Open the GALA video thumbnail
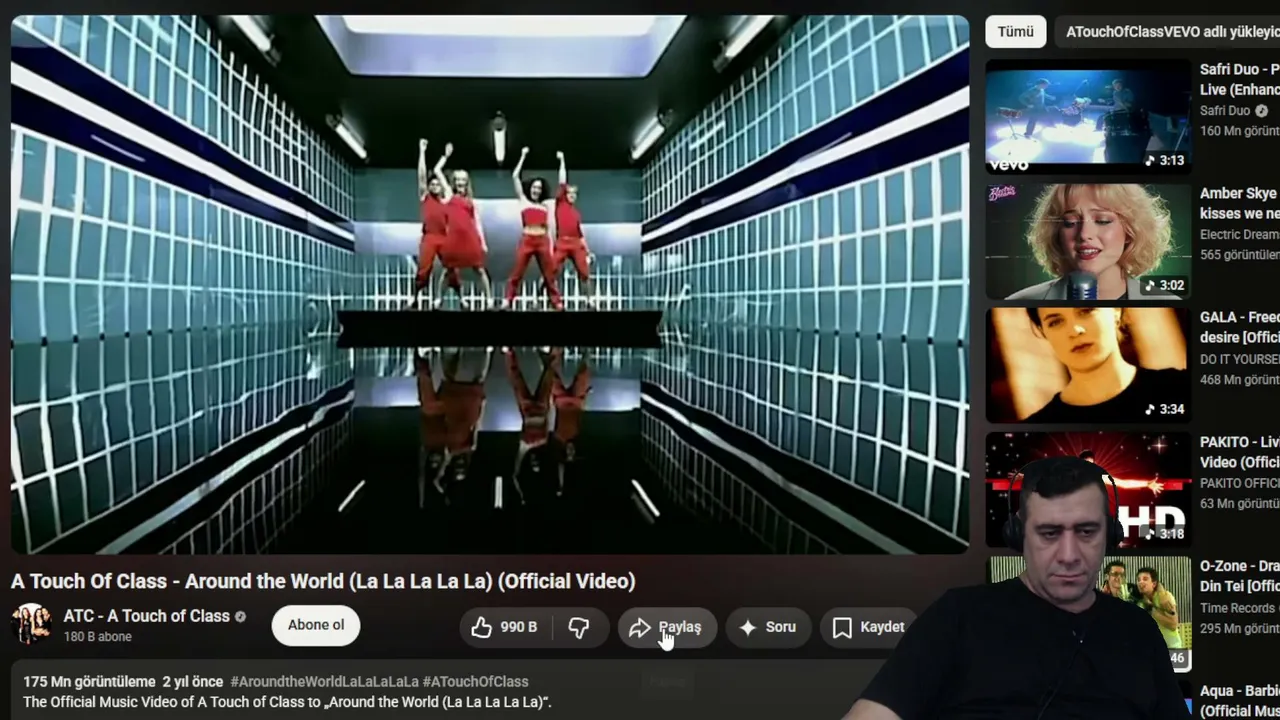Viewport: 1280px width, 720px height. [x=1088, y=365]
